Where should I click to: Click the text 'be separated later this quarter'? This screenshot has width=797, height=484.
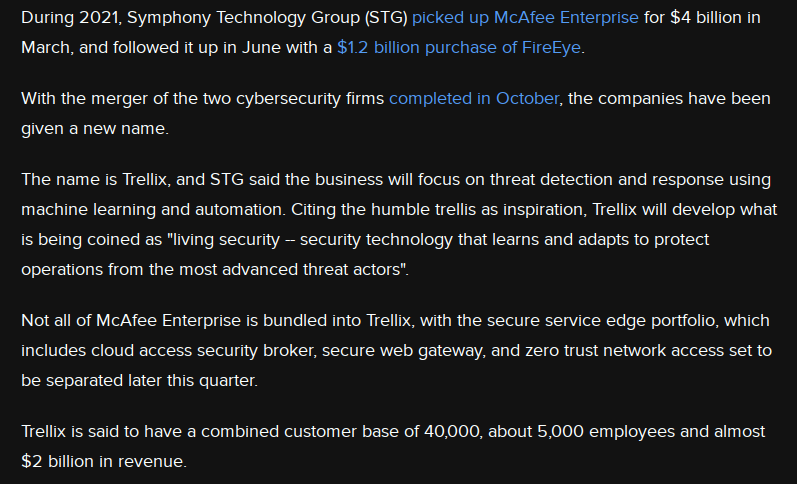click(x=138, y=381)
